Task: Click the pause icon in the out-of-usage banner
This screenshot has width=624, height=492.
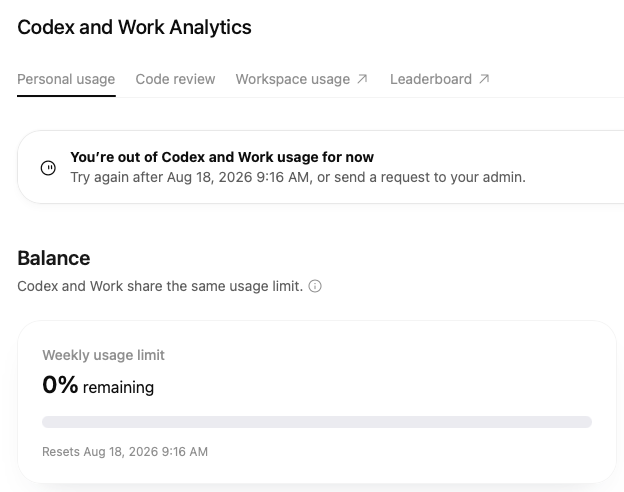Action: pos(49,168)
